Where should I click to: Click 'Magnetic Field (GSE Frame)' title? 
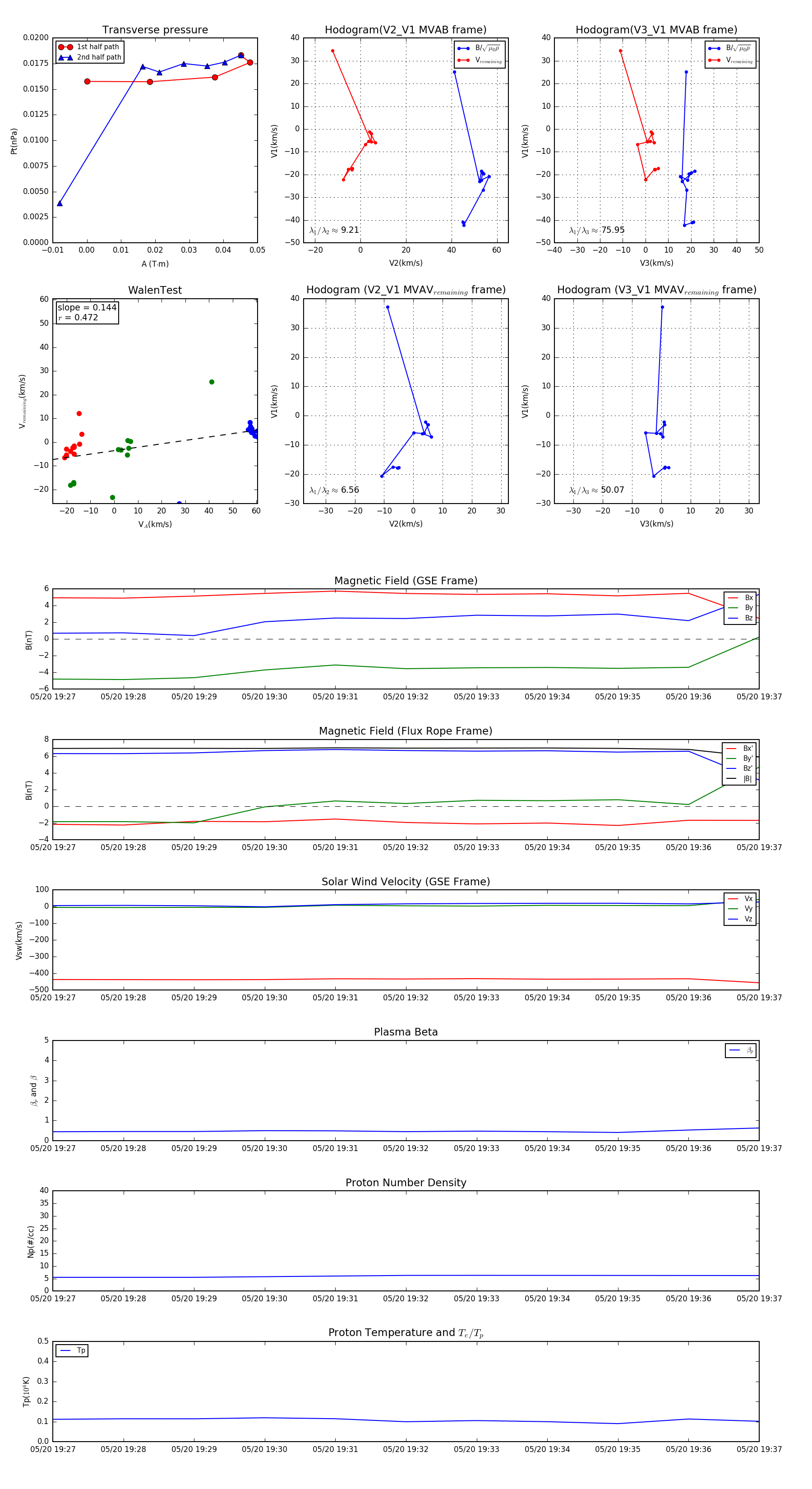(x=406, y=581)
